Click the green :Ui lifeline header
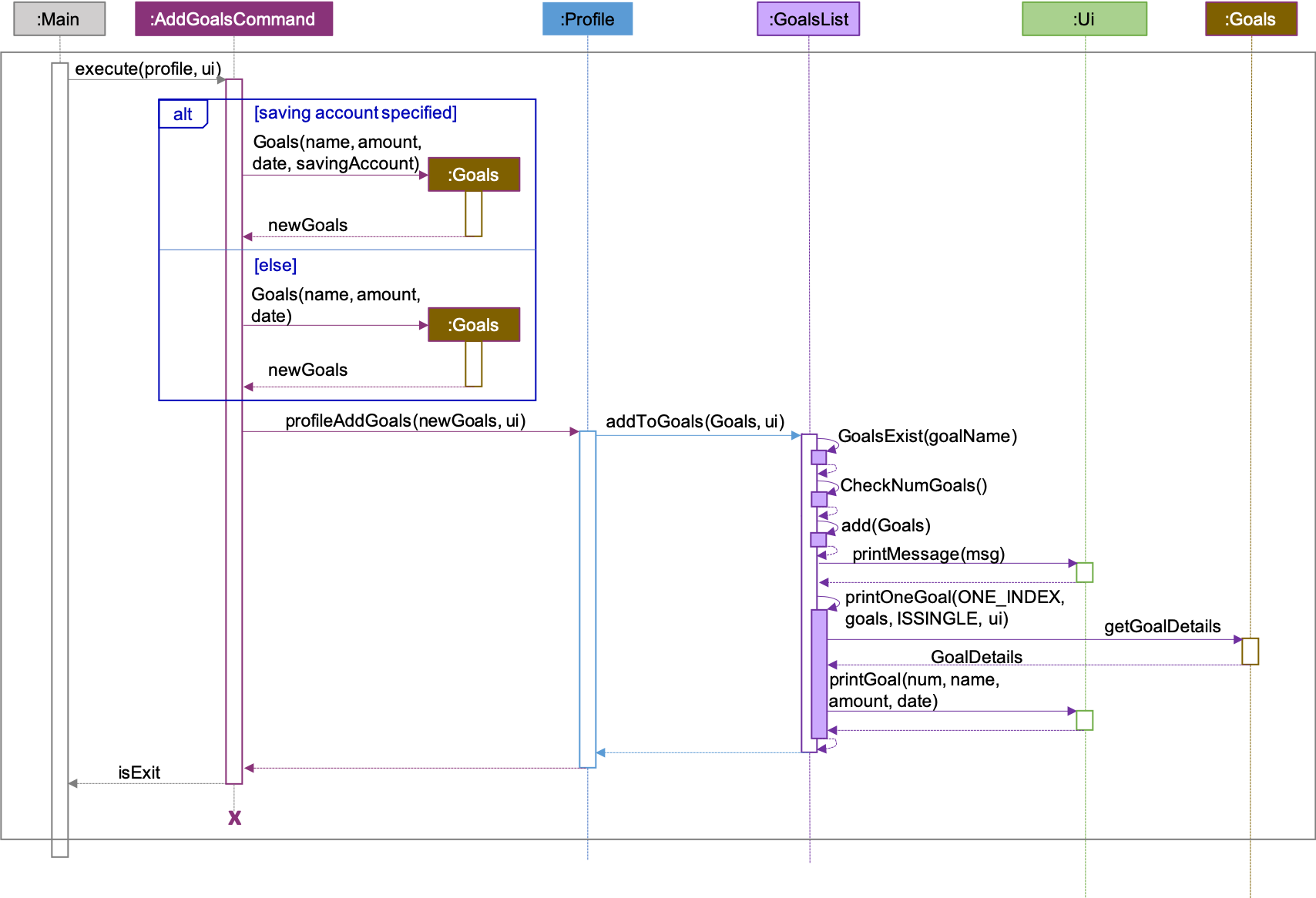 pos(1084,19)
